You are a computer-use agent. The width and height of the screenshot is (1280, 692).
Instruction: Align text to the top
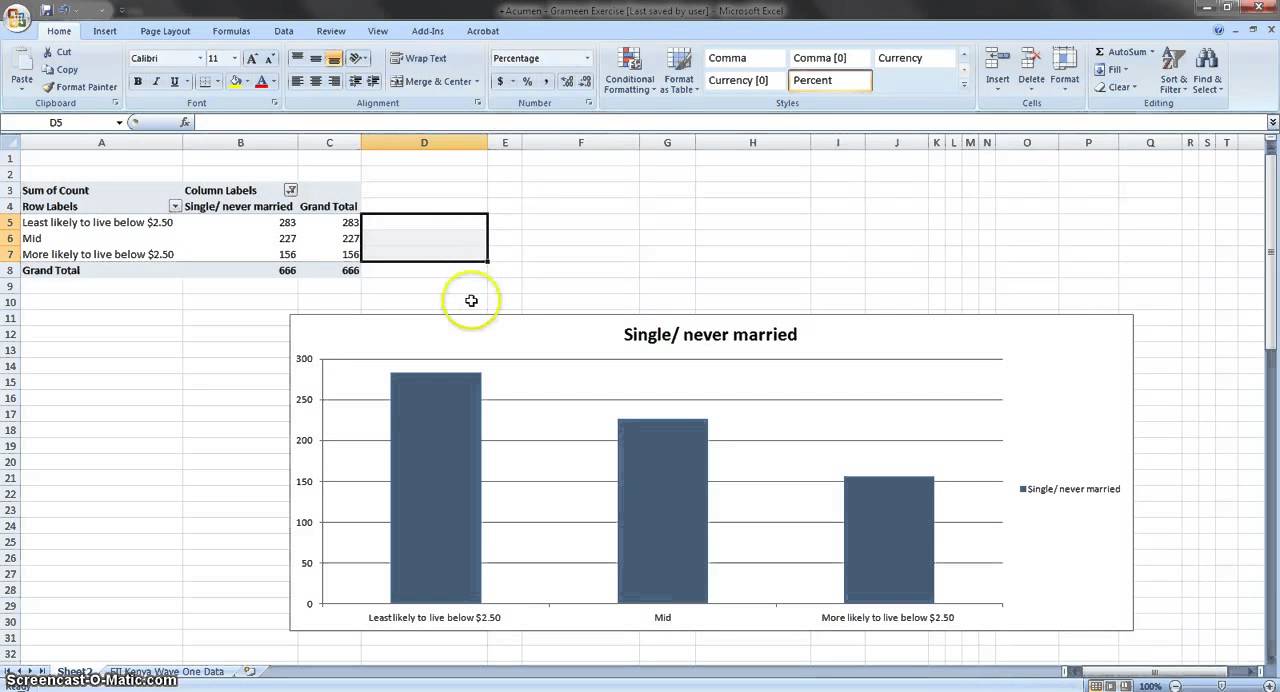(x=297, y=59)
